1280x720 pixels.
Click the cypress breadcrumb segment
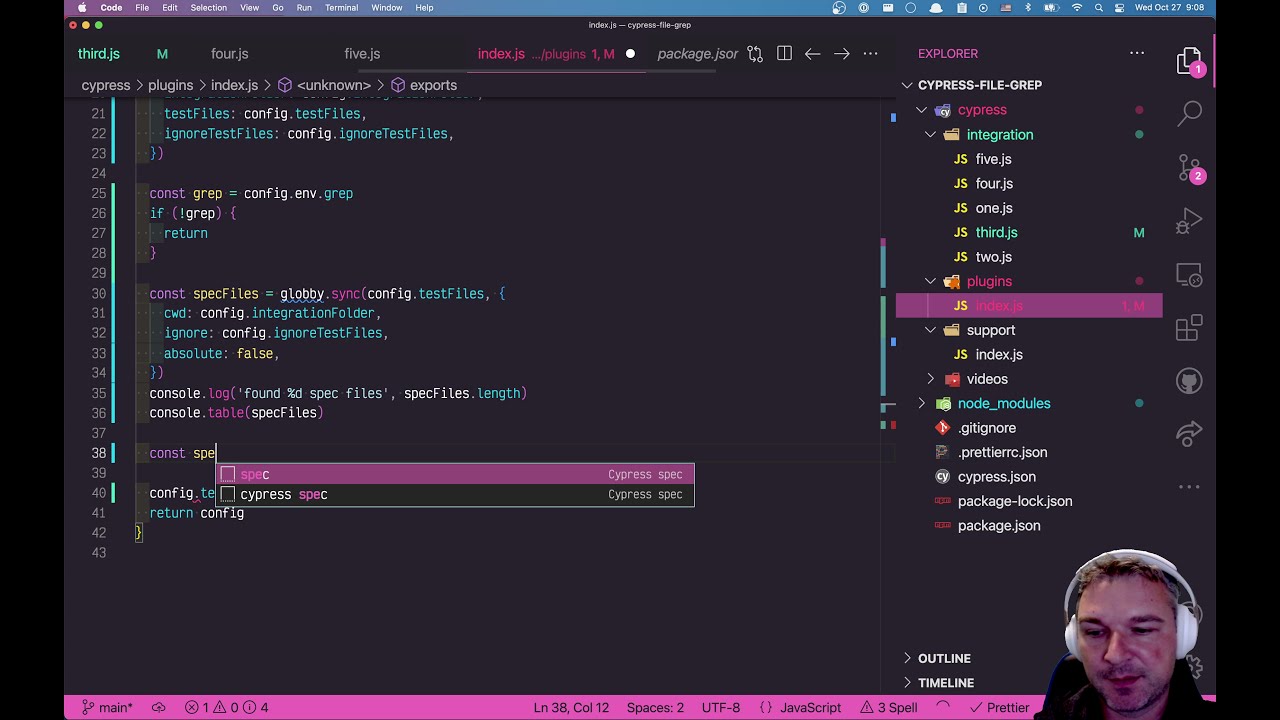[x=106, y=86]
